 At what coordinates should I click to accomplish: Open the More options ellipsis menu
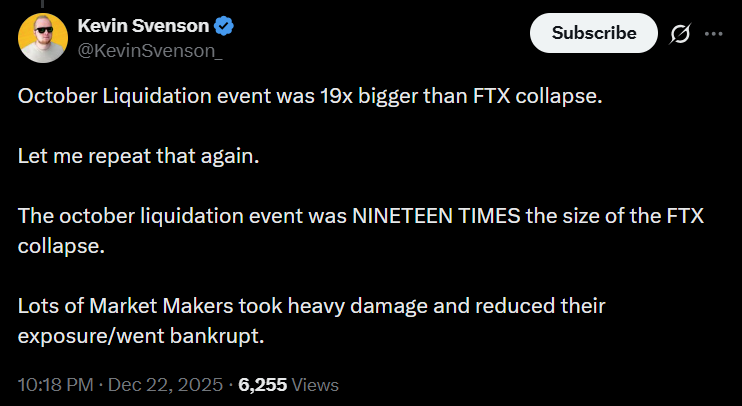pos(713,34)
